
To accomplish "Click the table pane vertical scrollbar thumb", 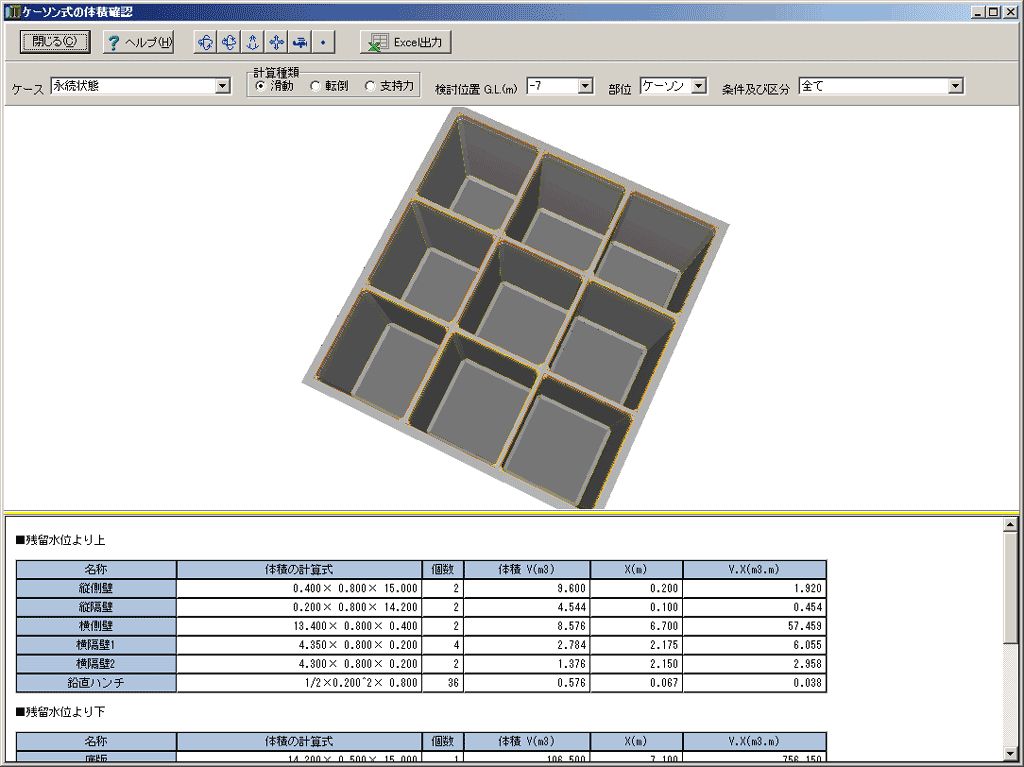I will pyautogui.click(x=1010, y=587).
